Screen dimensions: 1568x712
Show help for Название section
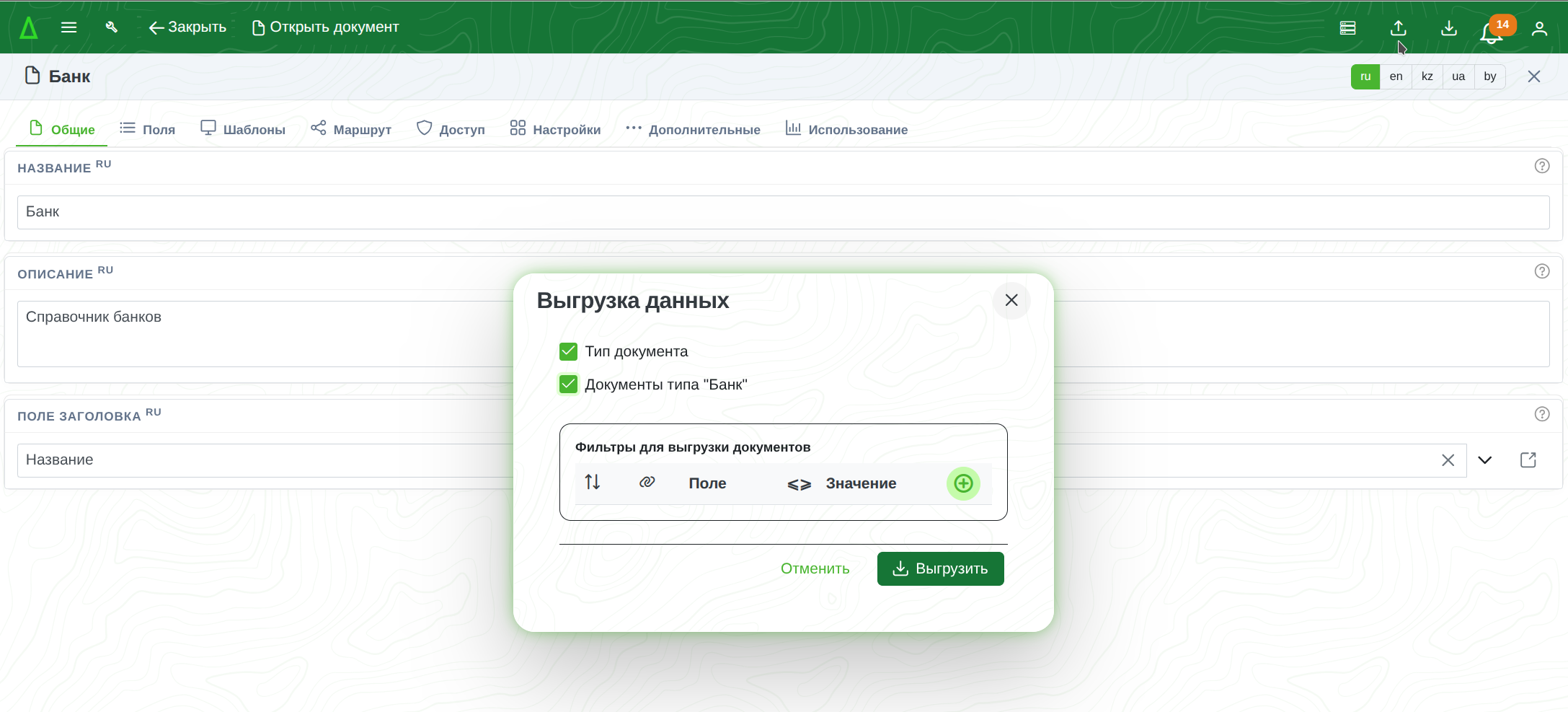tap(1542, 166)
